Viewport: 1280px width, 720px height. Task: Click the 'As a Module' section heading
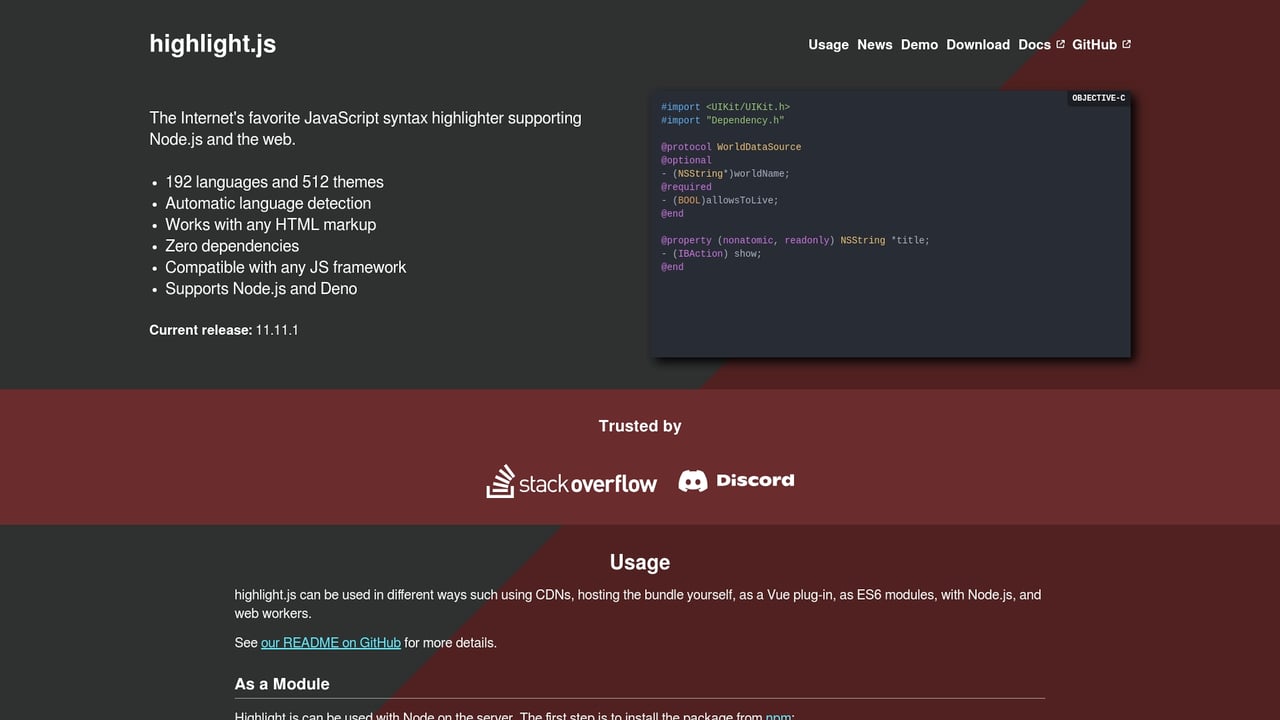coord(282,684)
